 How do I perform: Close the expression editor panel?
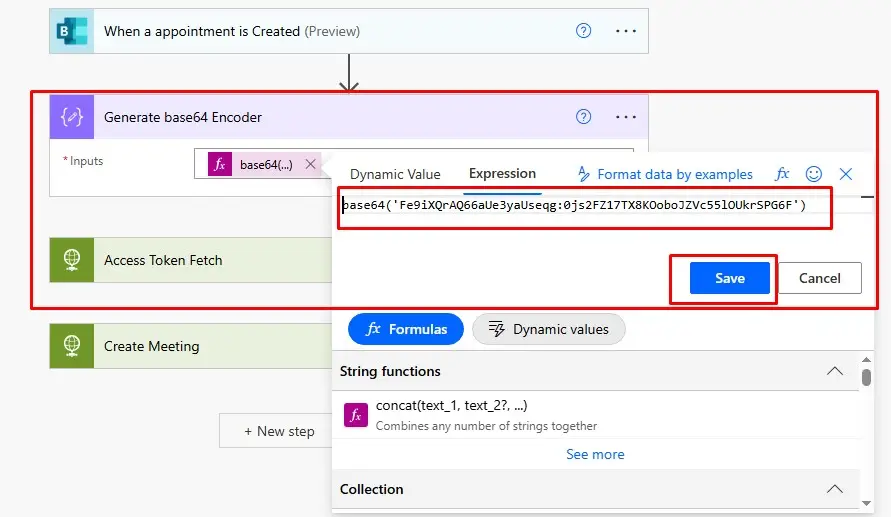[846, 174]
